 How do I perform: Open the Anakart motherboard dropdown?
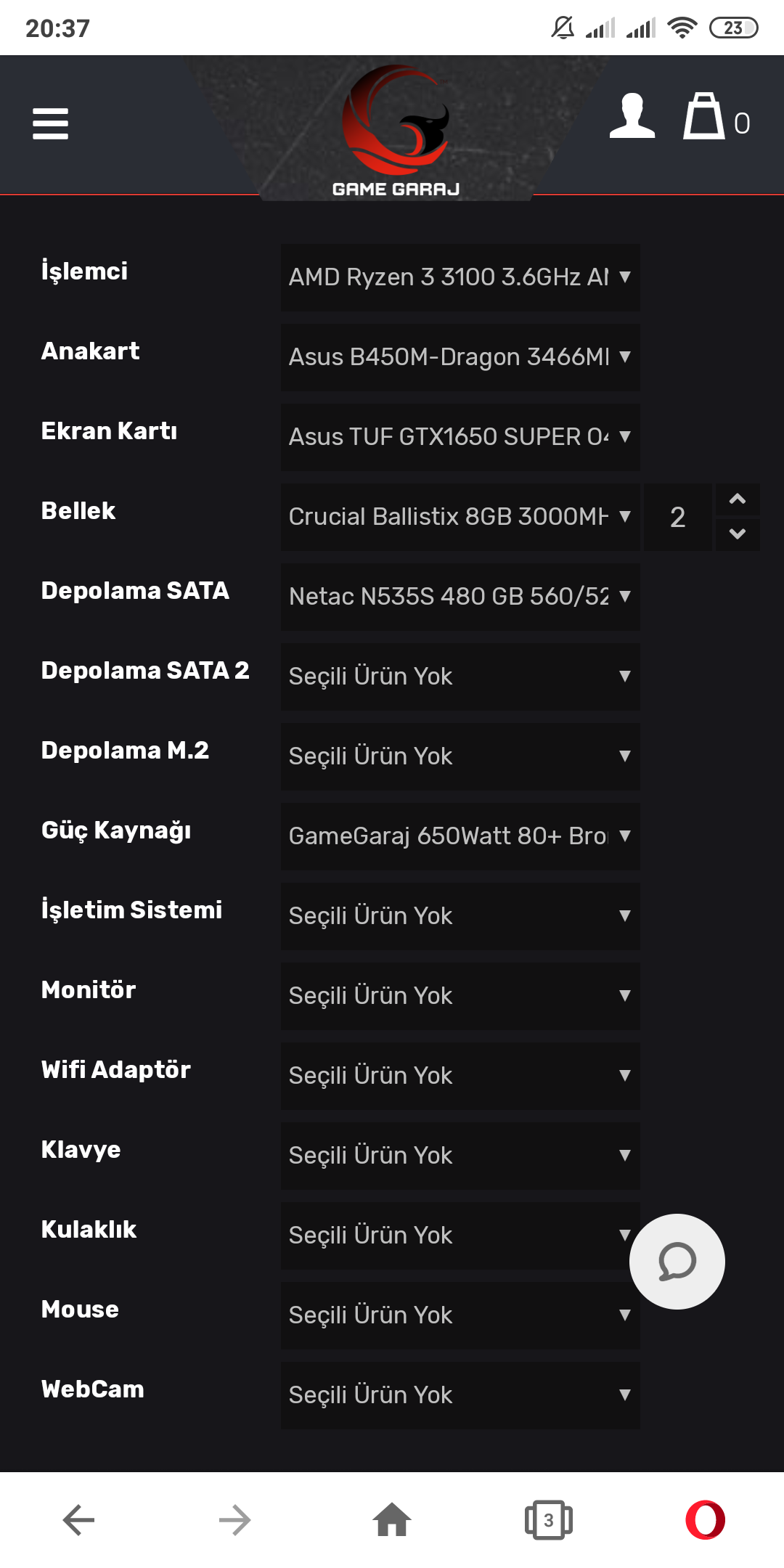point(460,357)
